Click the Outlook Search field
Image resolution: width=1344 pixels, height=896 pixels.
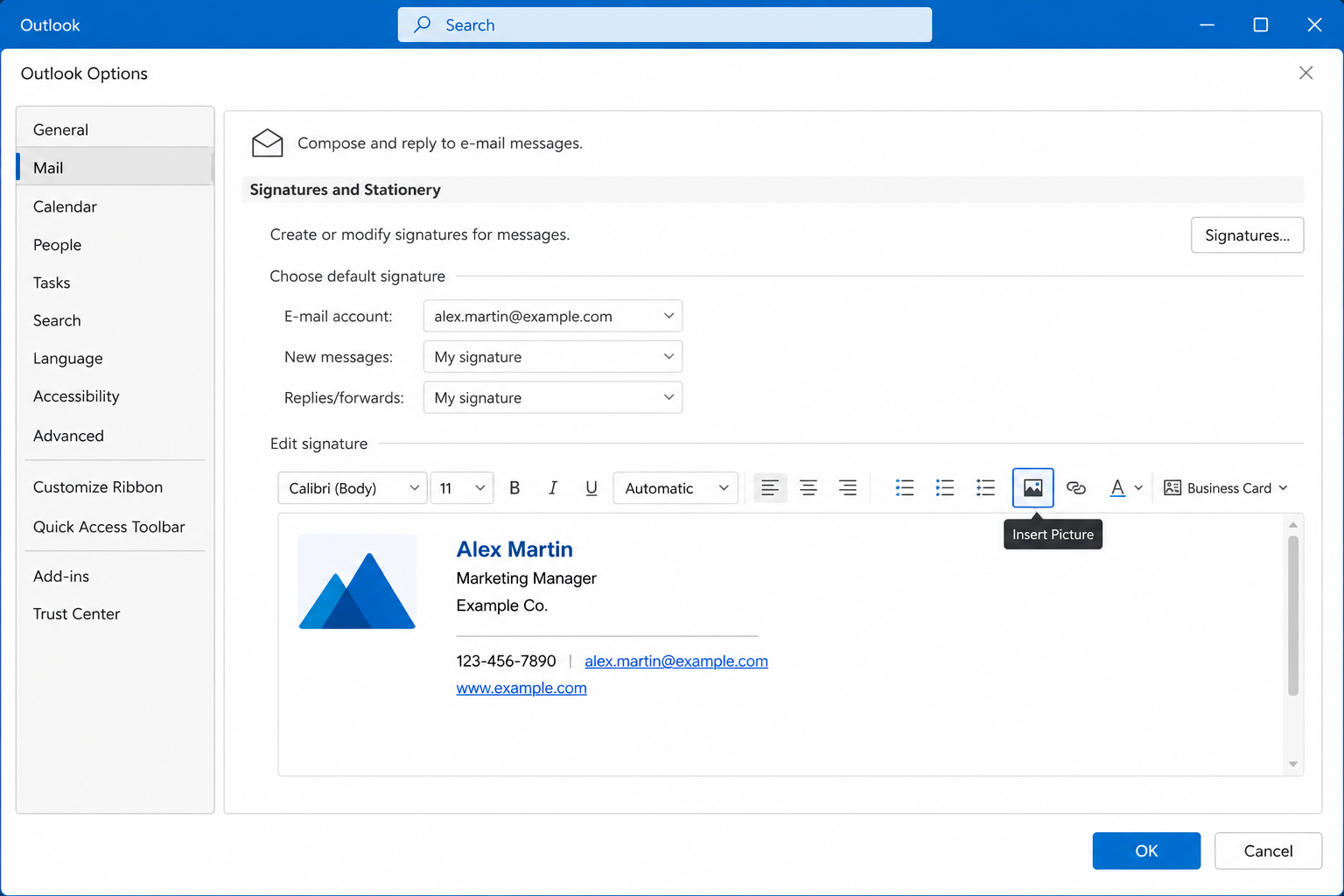point(665,24)
